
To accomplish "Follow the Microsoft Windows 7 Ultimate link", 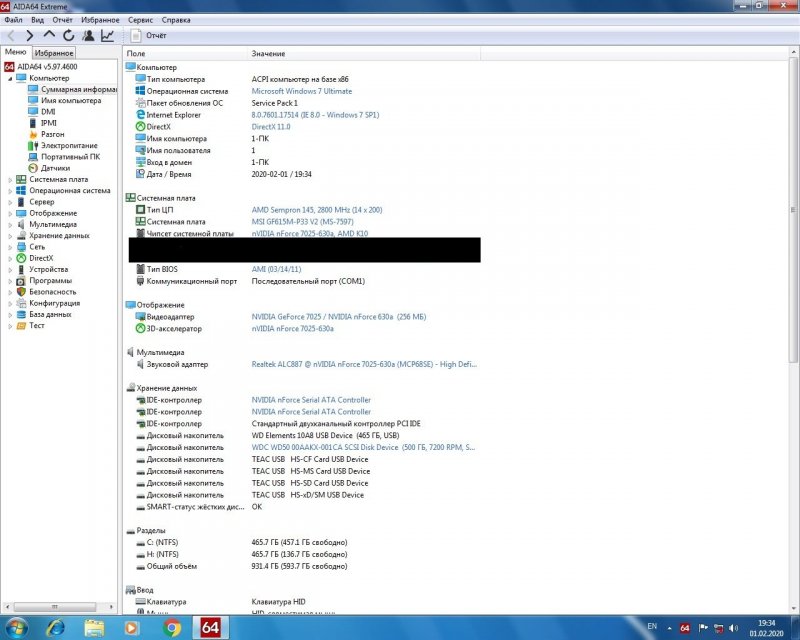I will tap(301, 91).
